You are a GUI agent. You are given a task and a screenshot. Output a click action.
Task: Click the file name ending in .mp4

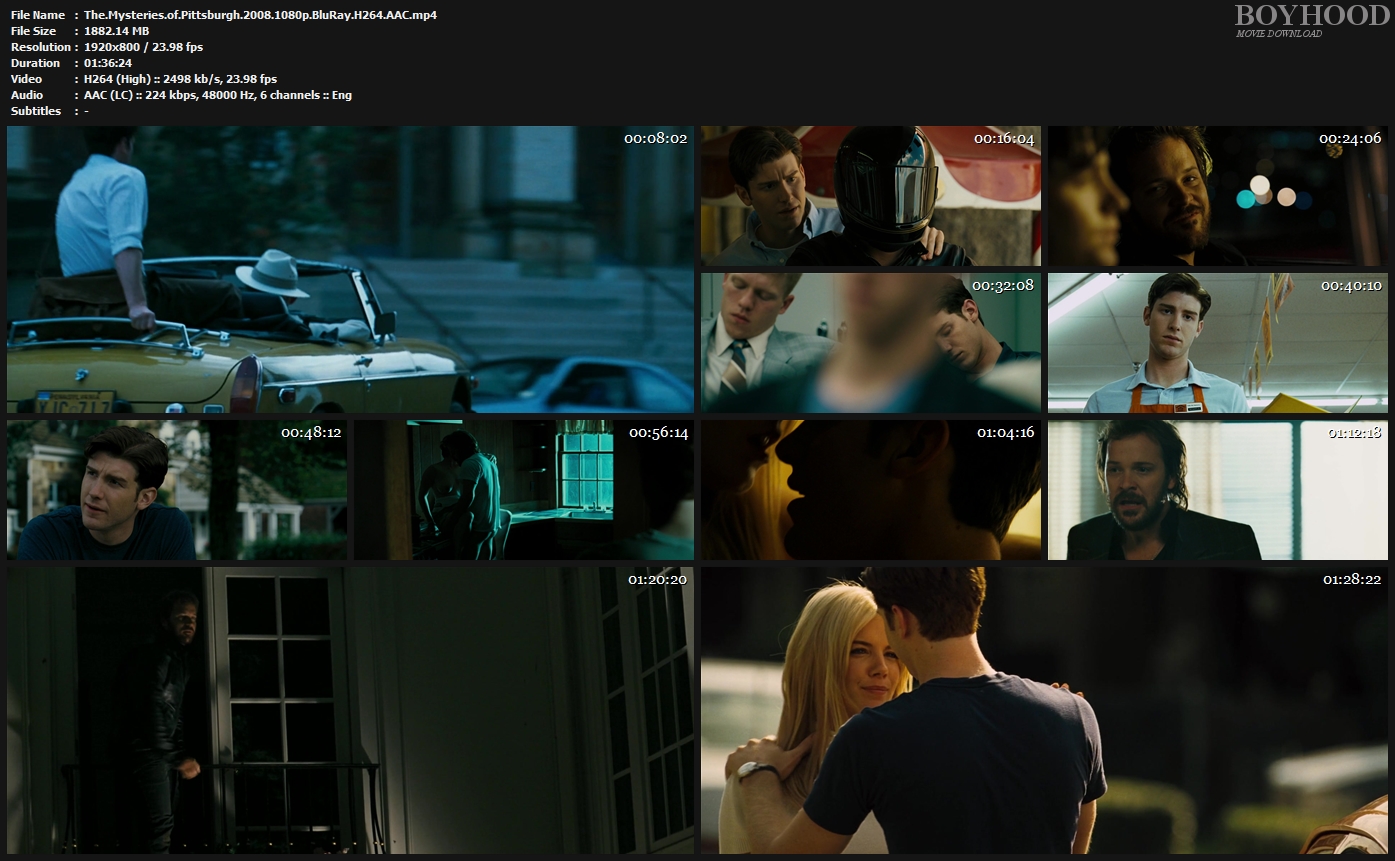[x=260, y=15]
